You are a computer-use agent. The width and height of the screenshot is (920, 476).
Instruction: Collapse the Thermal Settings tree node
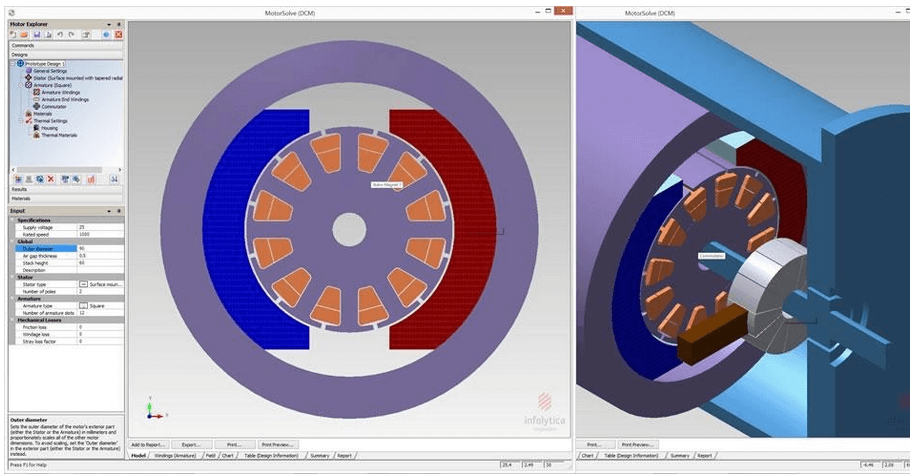pyautogui.click(x=21, y=120)
